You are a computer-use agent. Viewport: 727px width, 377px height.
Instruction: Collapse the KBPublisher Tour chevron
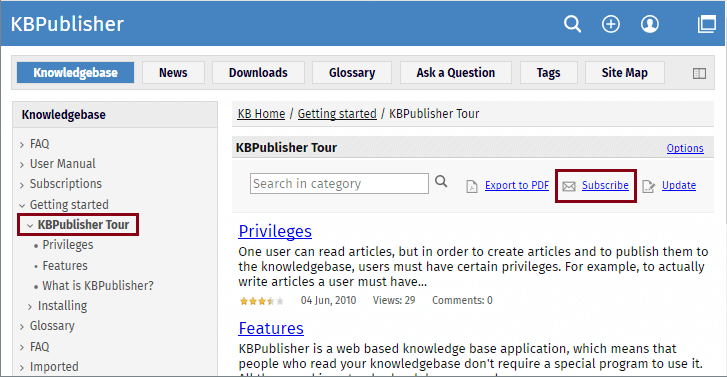(x=30, y=225)
